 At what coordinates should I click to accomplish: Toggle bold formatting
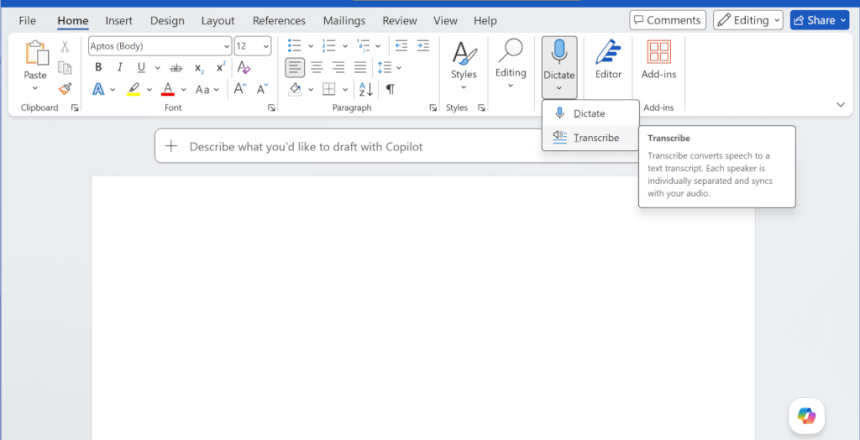(x=98, y=67)
